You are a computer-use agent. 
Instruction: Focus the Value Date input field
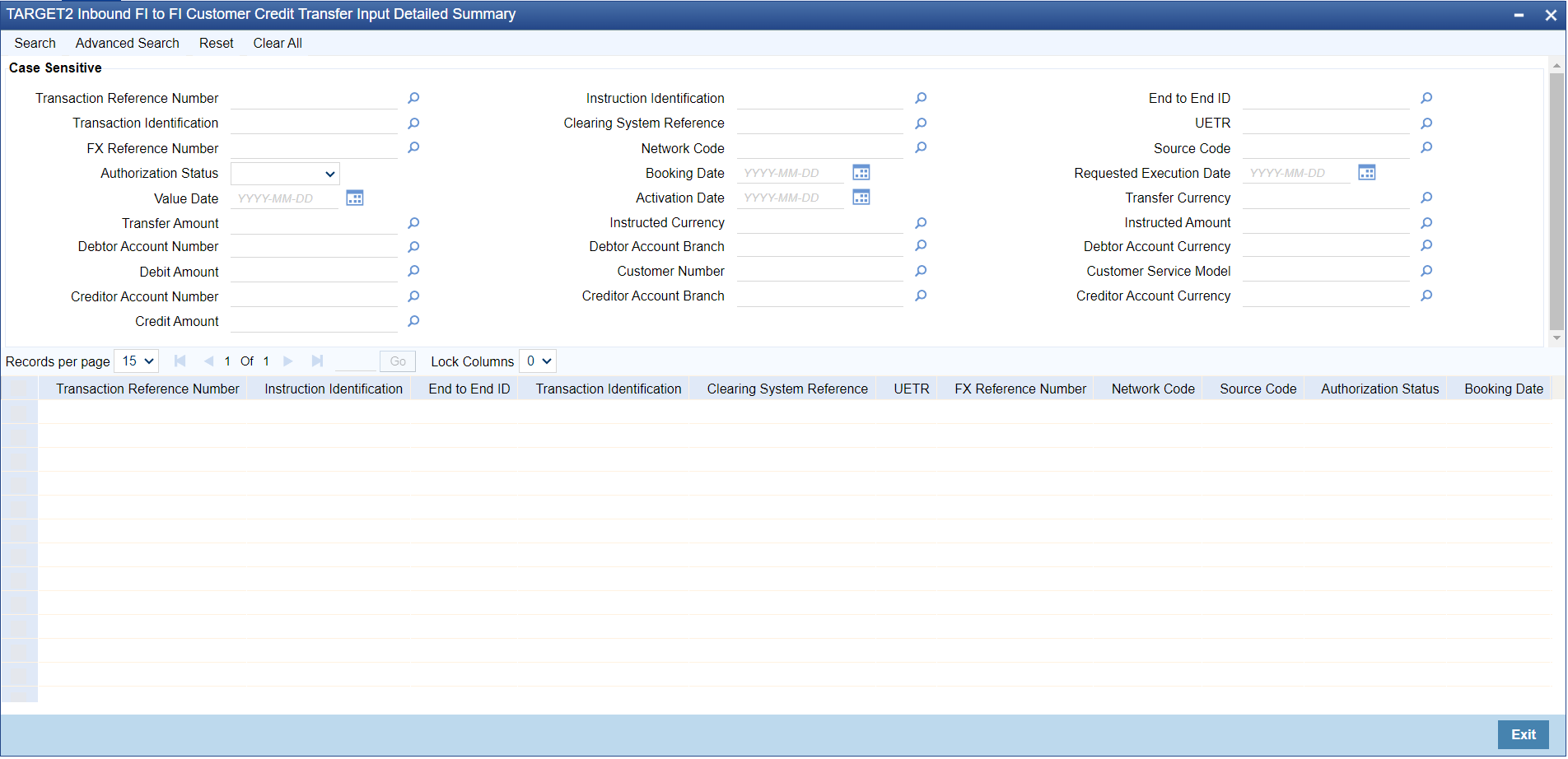point(284,198)
